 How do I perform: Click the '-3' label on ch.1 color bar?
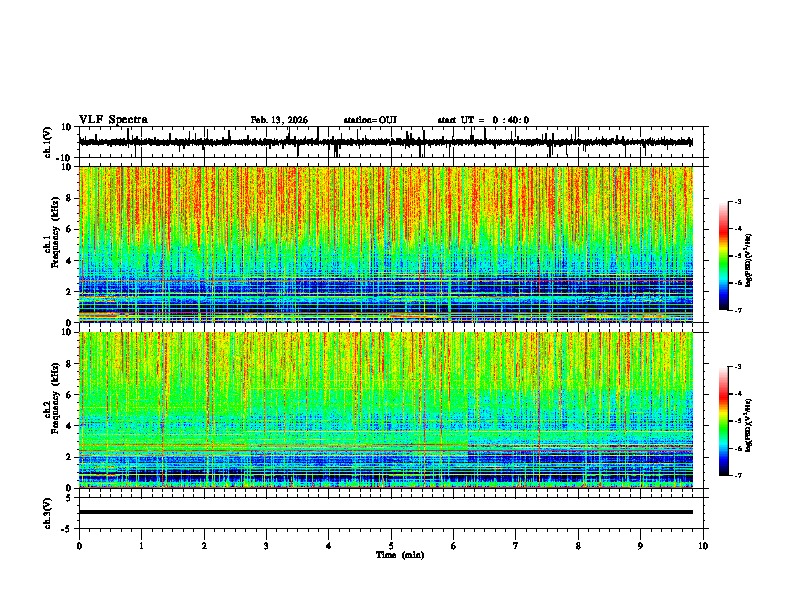coord(737,202)
